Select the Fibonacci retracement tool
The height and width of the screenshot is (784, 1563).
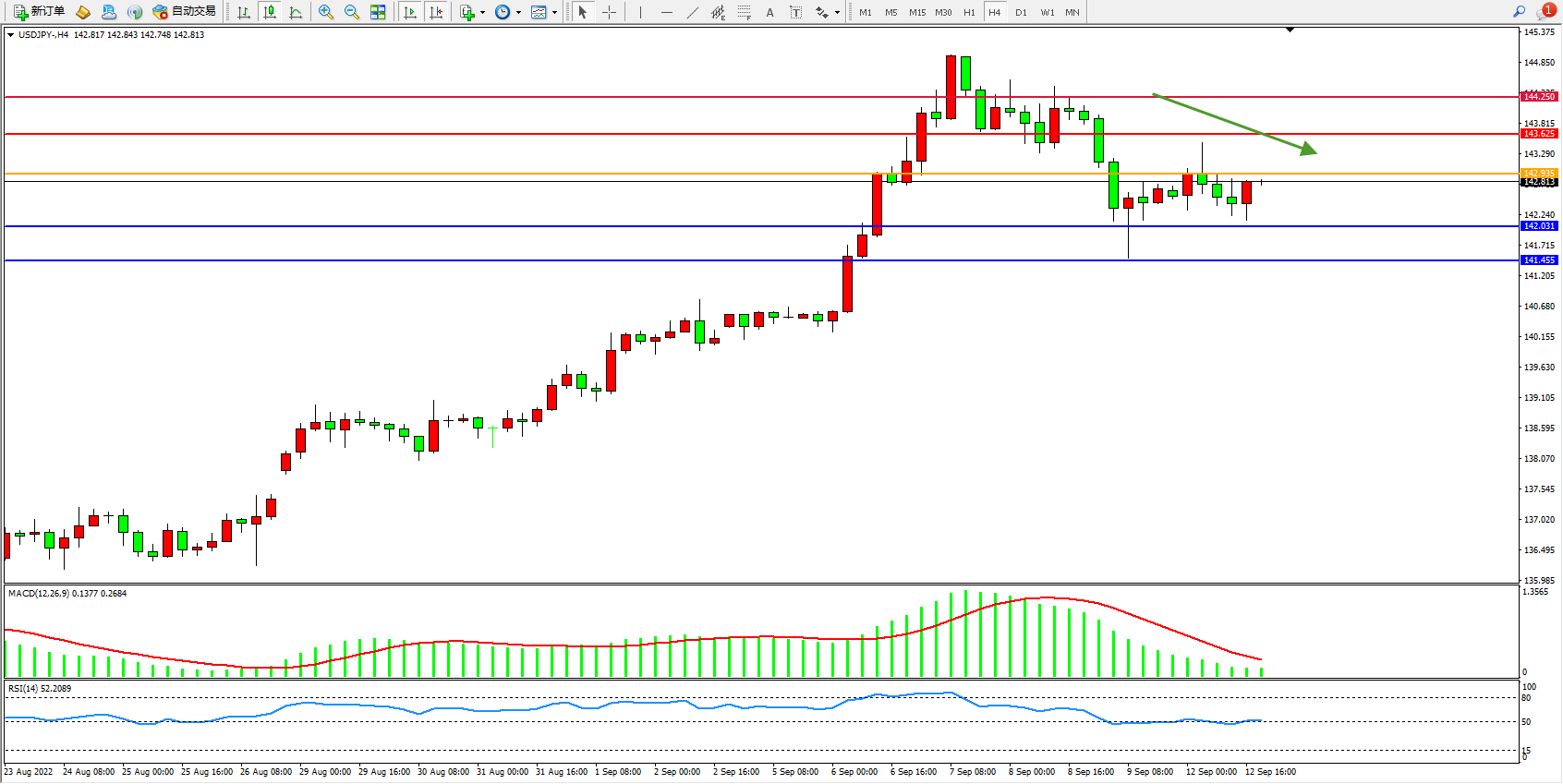tap(744, 12)
